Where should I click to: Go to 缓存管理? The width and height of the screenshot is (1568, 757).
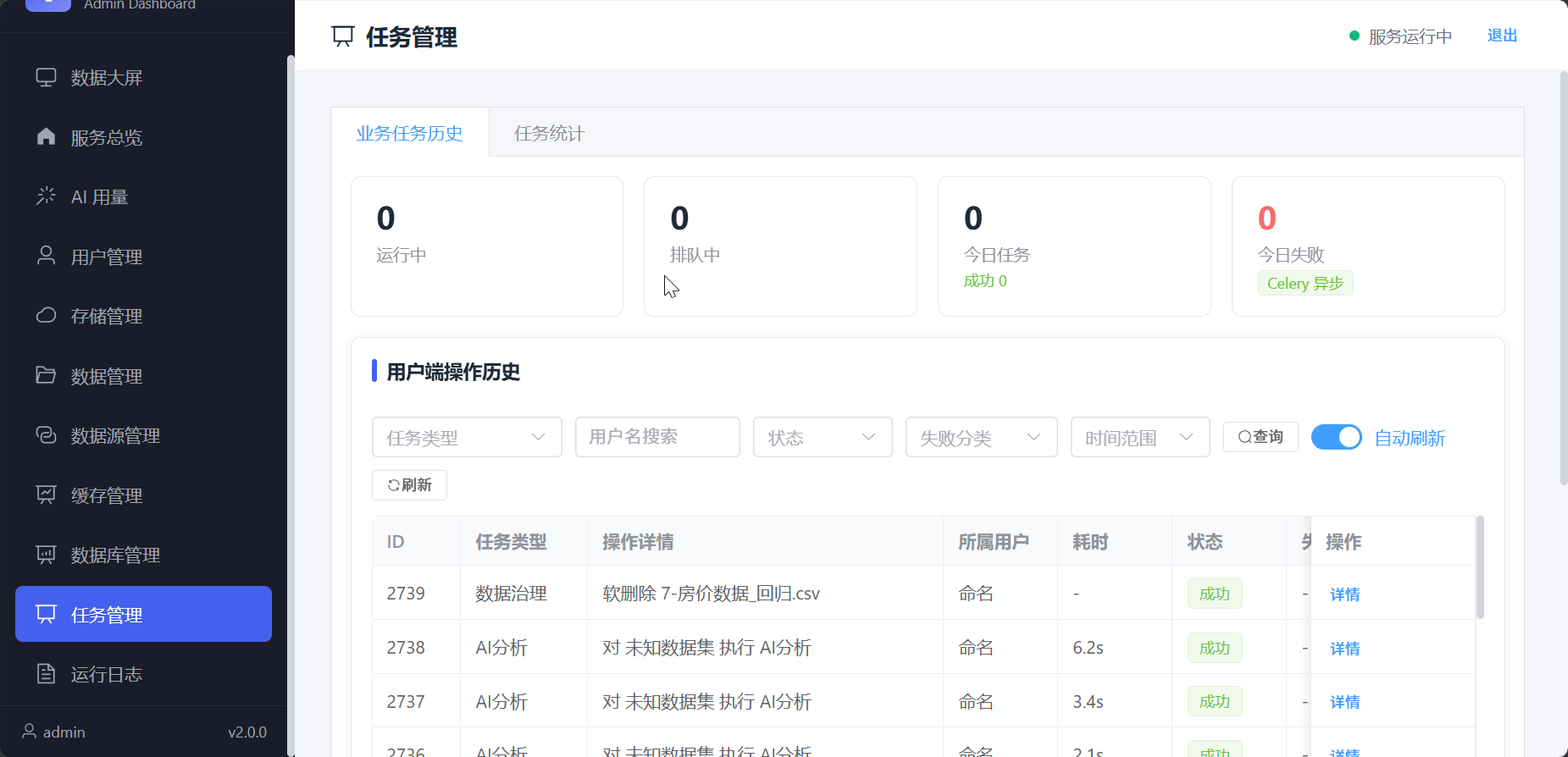[143, 495]
